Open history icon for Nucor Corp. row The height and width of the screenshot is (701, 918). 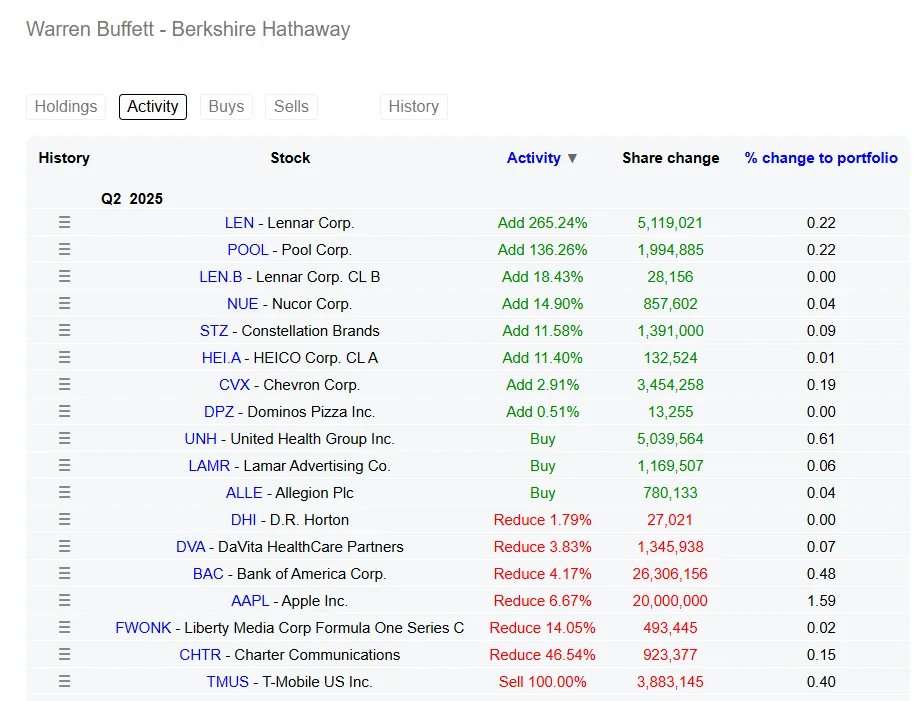click(64, 303)
